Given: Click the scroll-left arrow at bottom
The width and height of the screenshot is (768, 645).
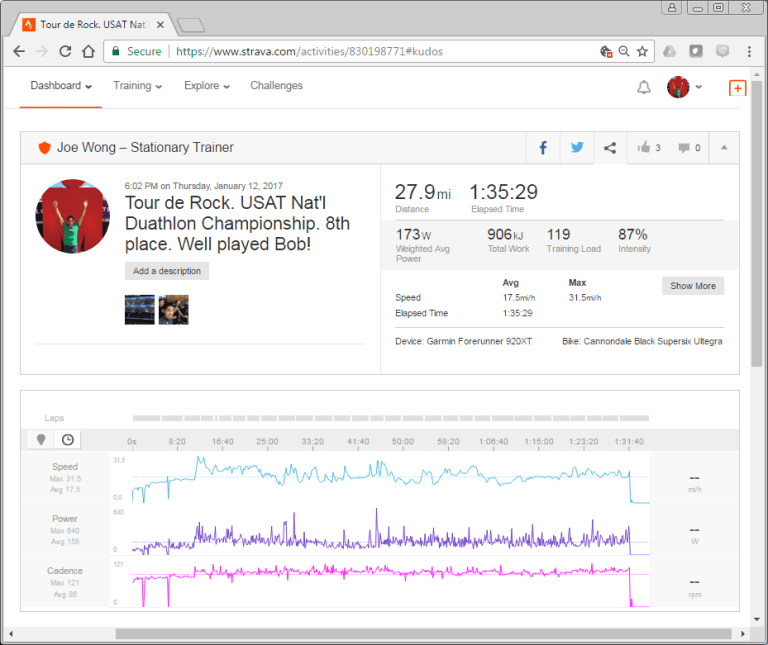Looking at the screenshot, I should click(x=11, y=634).
